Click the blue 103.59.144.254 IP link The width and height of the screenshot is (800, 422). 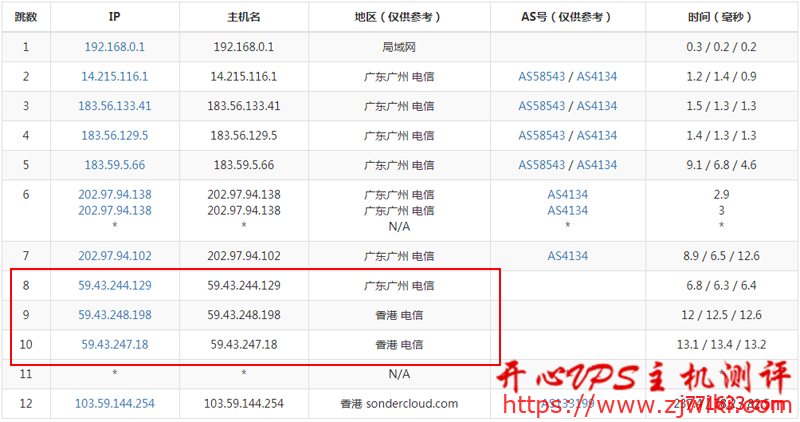click(x=115, y=404)
